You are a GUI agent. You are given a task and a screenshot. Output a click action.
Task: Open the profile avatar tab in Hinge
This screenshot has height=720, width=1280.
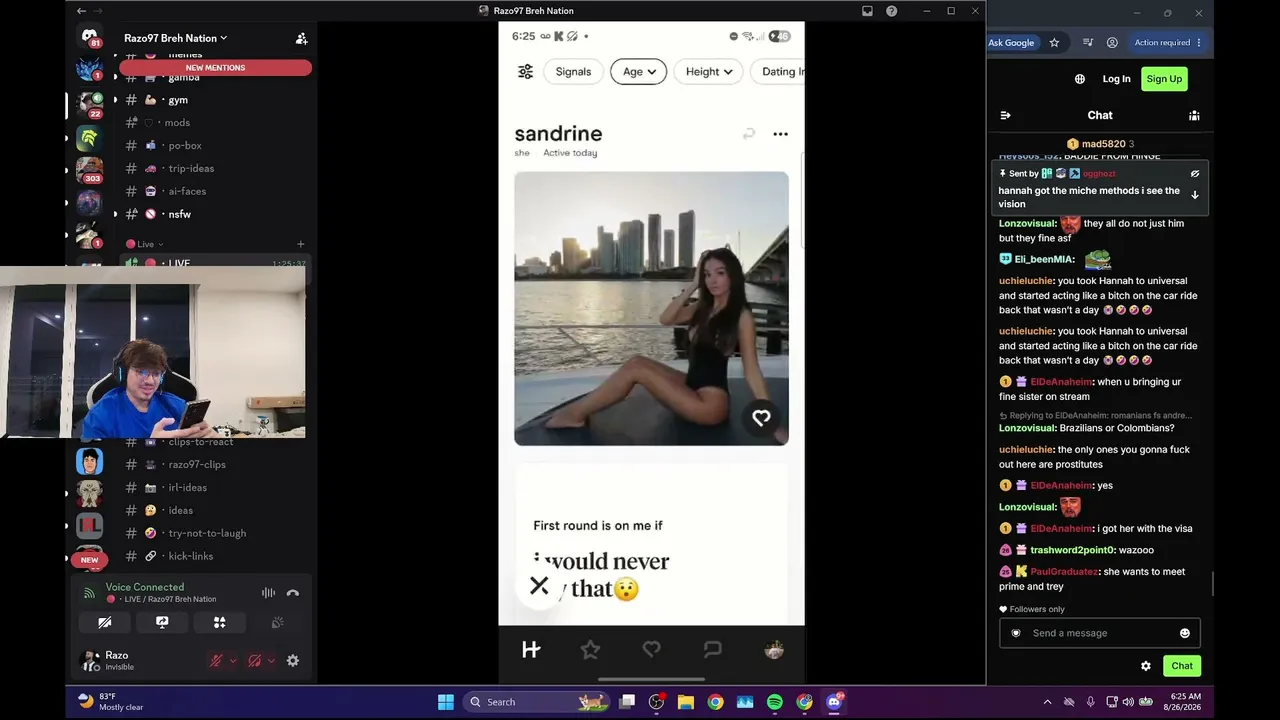pyautogui.click(x=774, y=650)
